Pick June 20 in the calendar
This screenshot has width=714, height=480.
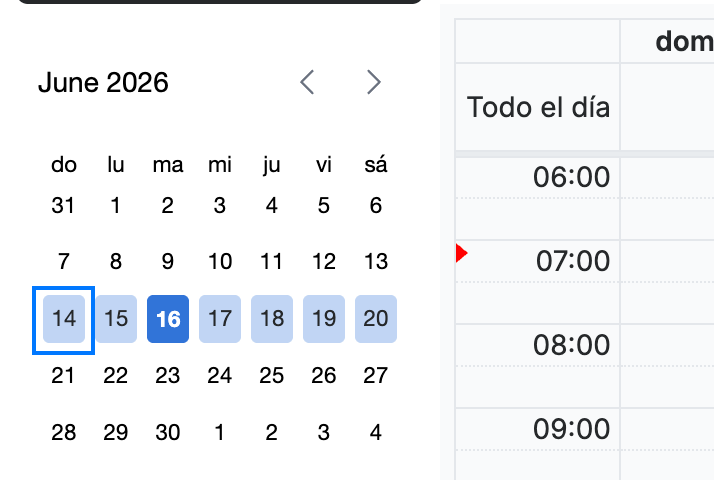pyautogui.click(x=376, y=319)
